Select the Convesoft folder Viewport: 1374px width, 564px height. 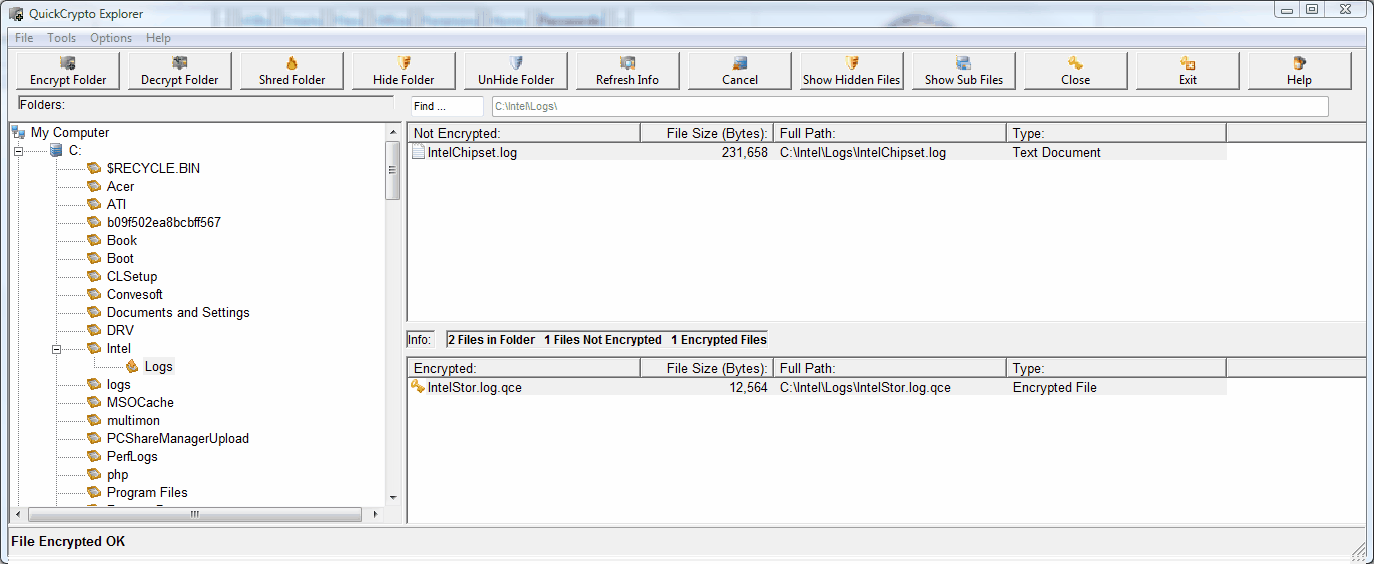point(135,294)
